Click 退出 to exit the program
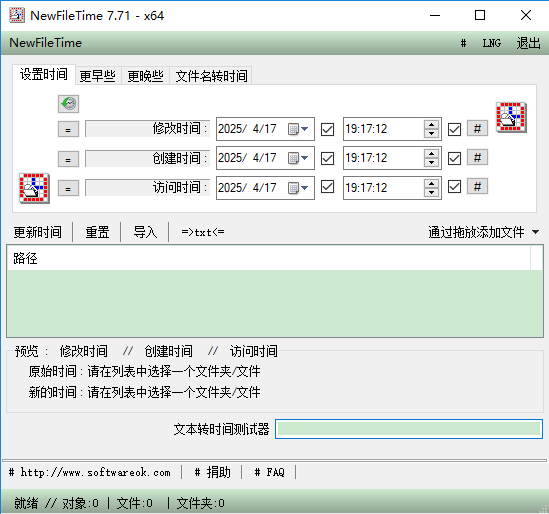 coord(528,43)
